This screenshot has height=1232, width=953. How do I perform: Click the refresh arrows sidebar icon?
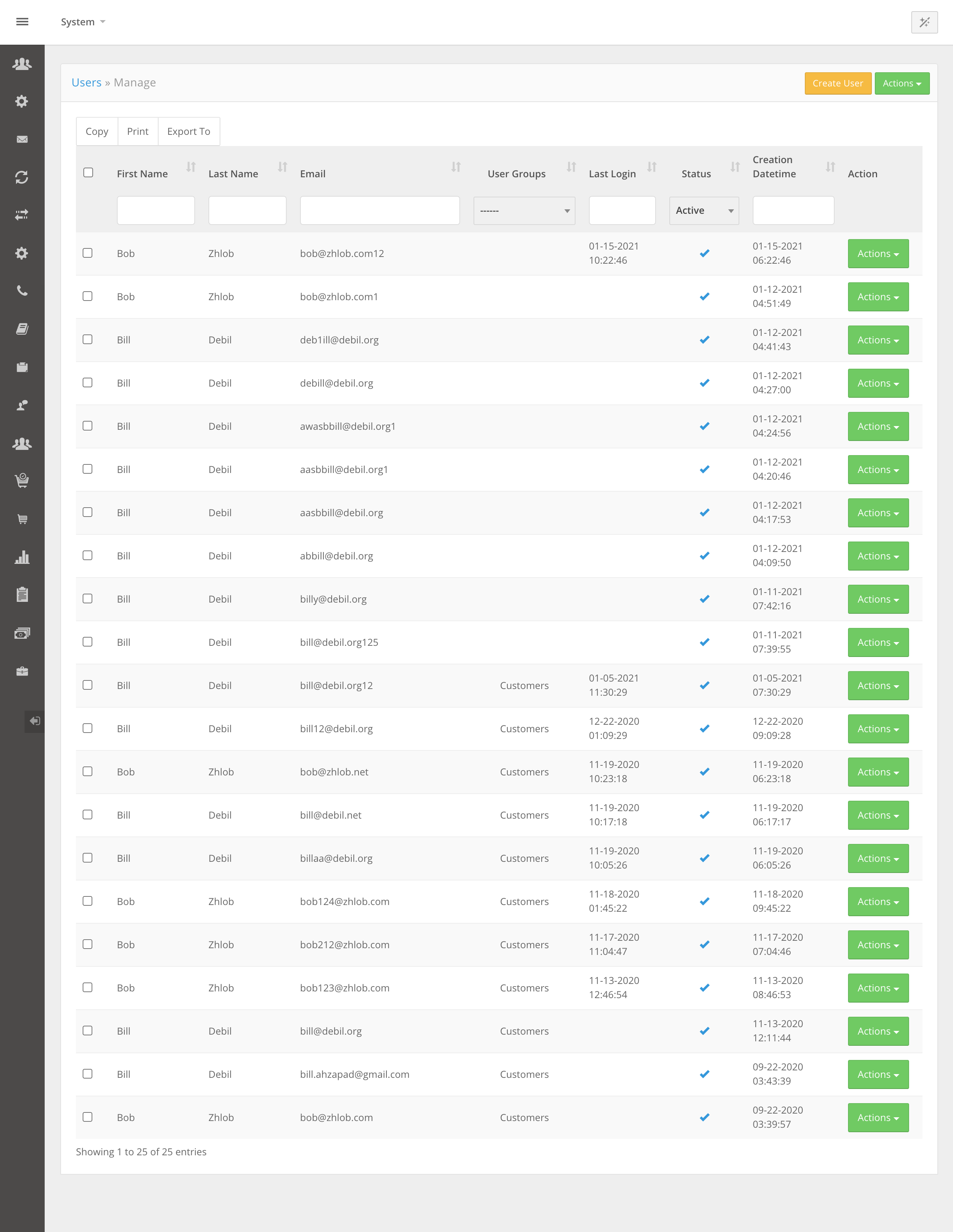(x=22, y=177)
